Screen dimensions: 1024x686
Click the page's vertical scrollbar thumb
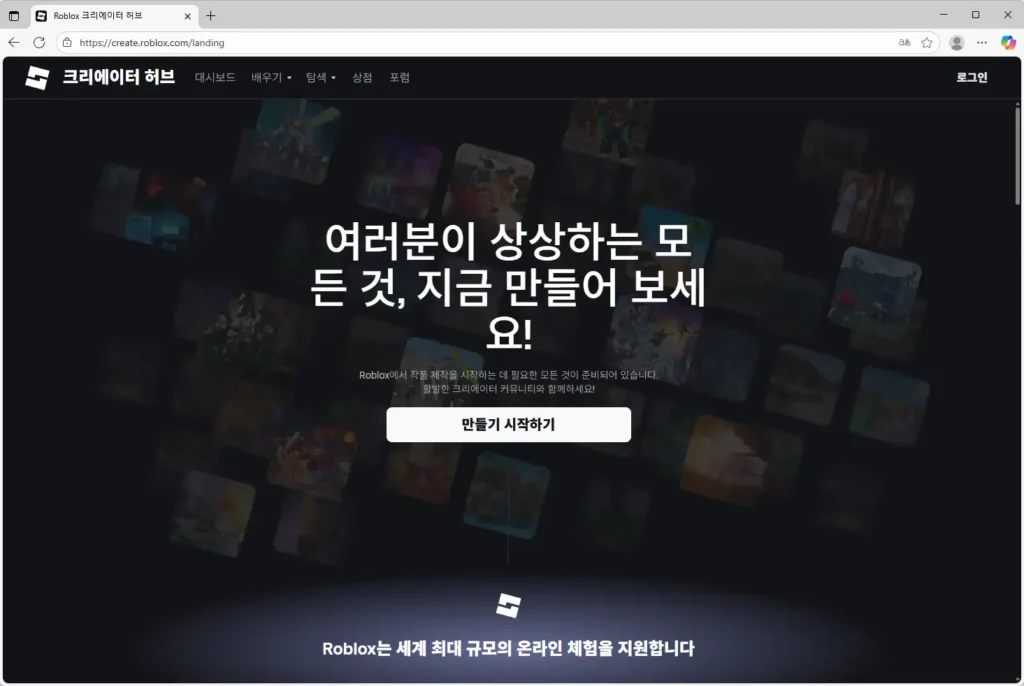(x=1017, y=155)
